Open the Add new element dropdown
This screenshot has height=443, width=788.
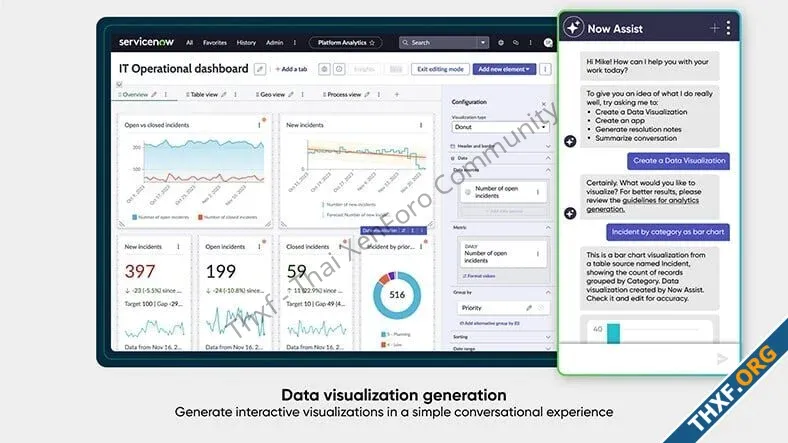(504, 69)
